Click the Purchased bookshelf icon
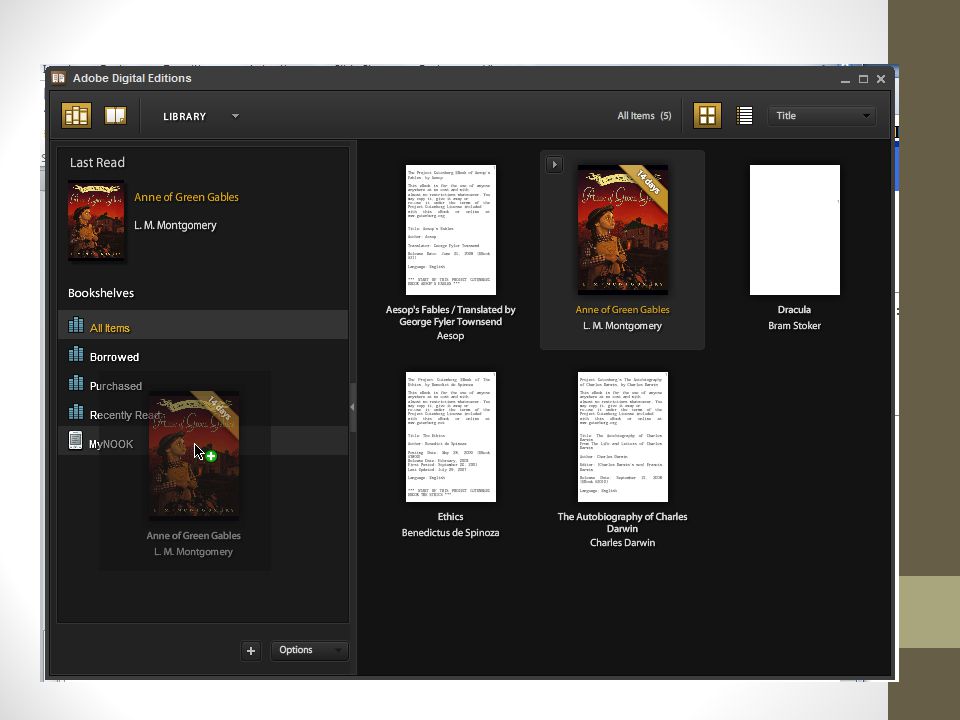This screenshot has width=960, height=720. [76, 383]
